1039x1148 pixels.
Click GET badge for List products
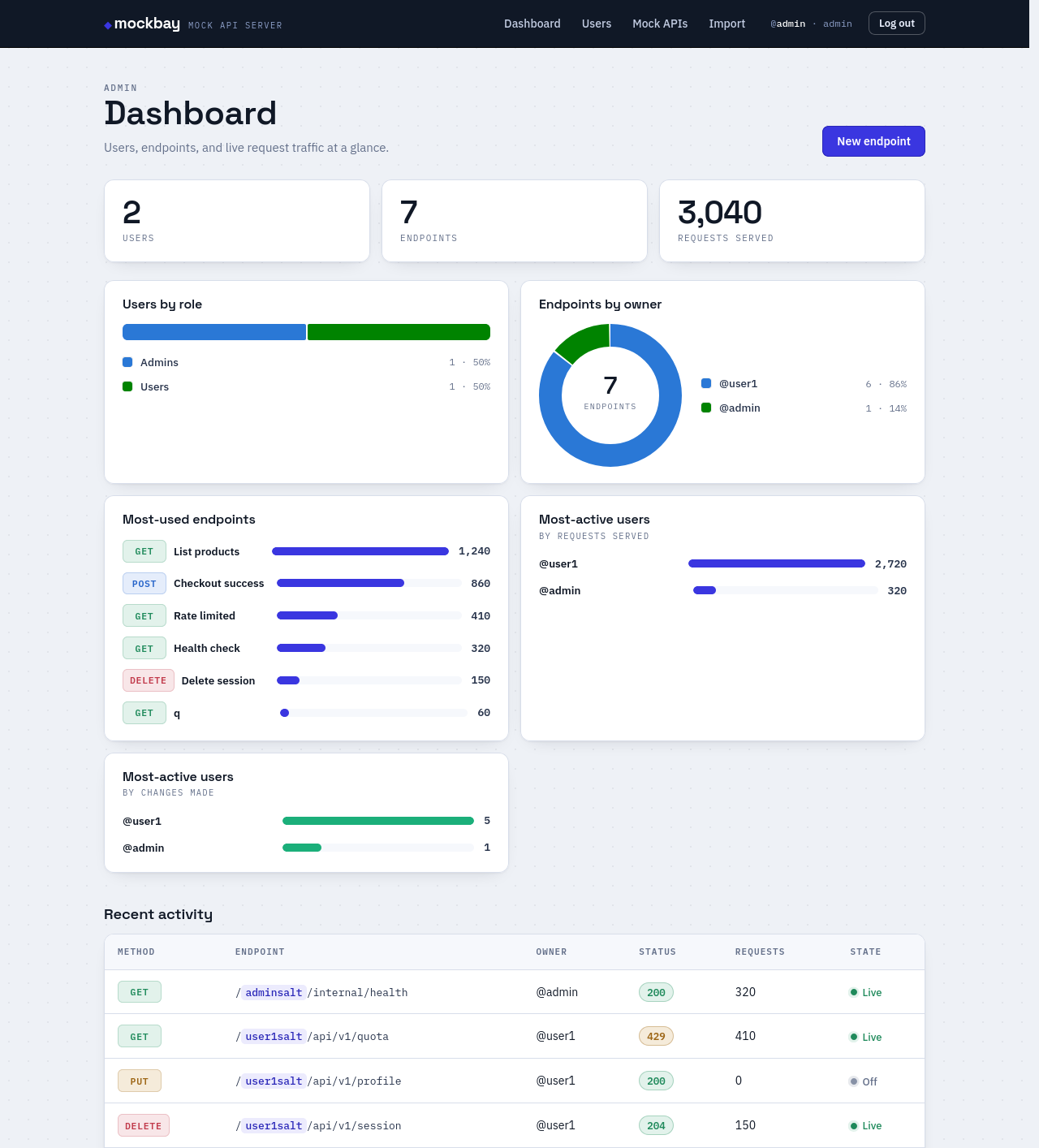(144, 551)
